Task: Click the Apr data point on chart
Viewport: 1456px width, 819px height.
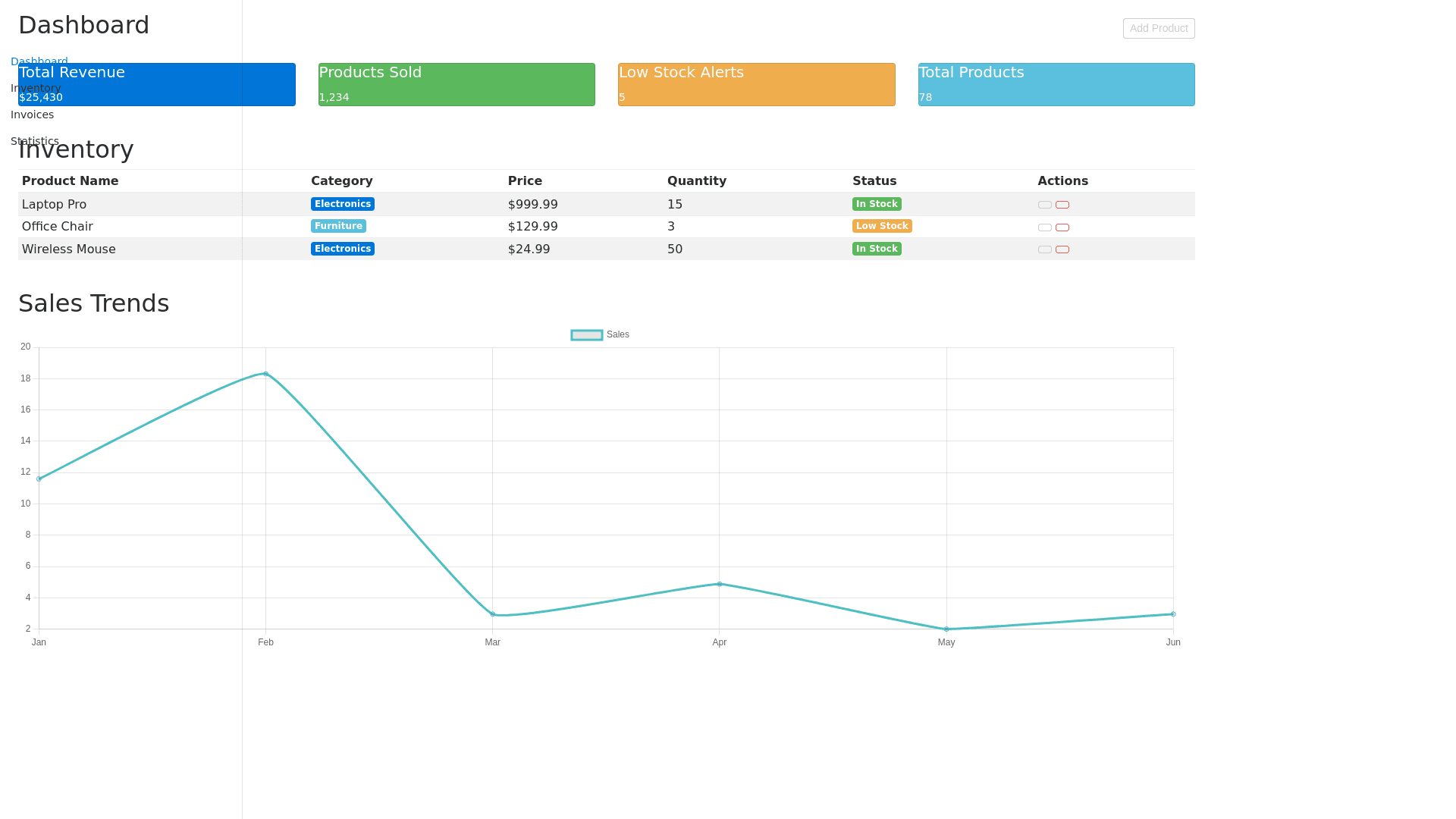Action: [x=720, y=584]
